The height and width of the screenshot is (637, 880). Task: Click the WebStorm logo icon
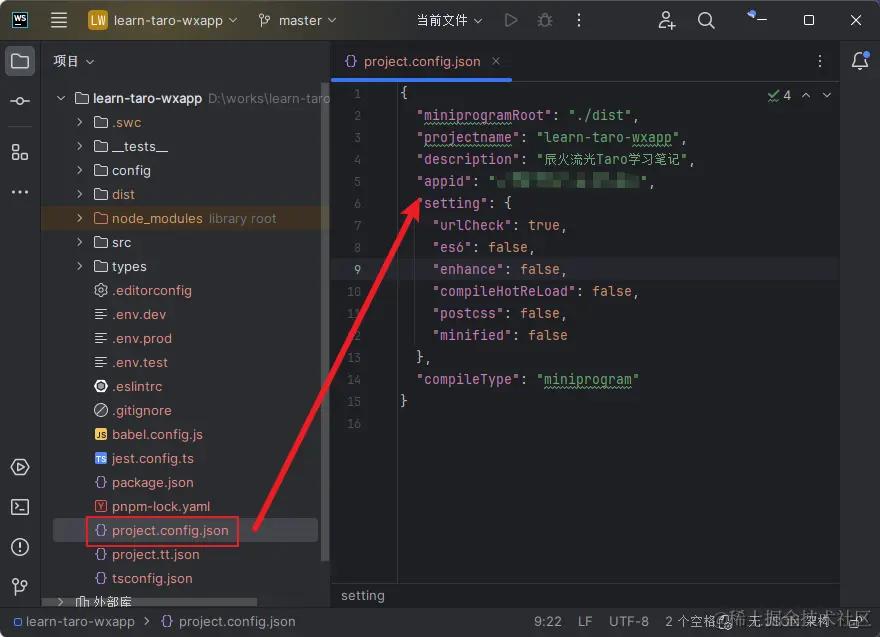pos(20,20)
